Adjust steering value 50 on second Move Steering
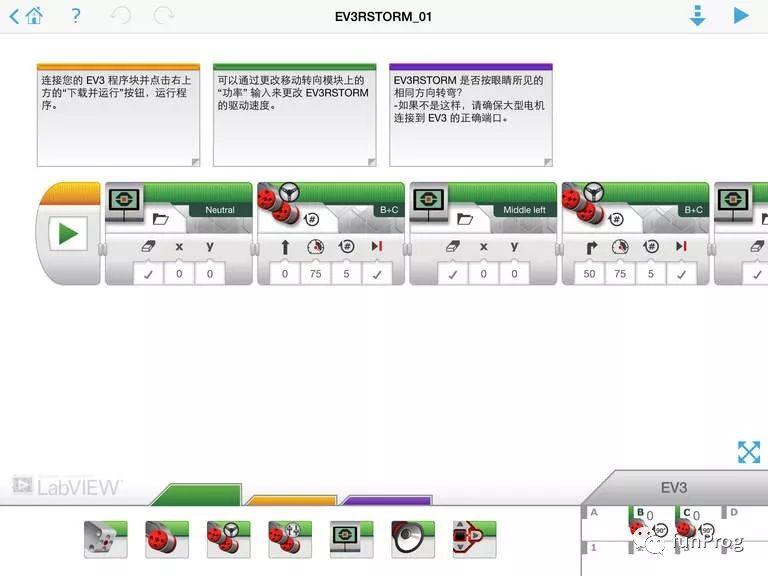The image size is (768, 576). click(589, 274)
